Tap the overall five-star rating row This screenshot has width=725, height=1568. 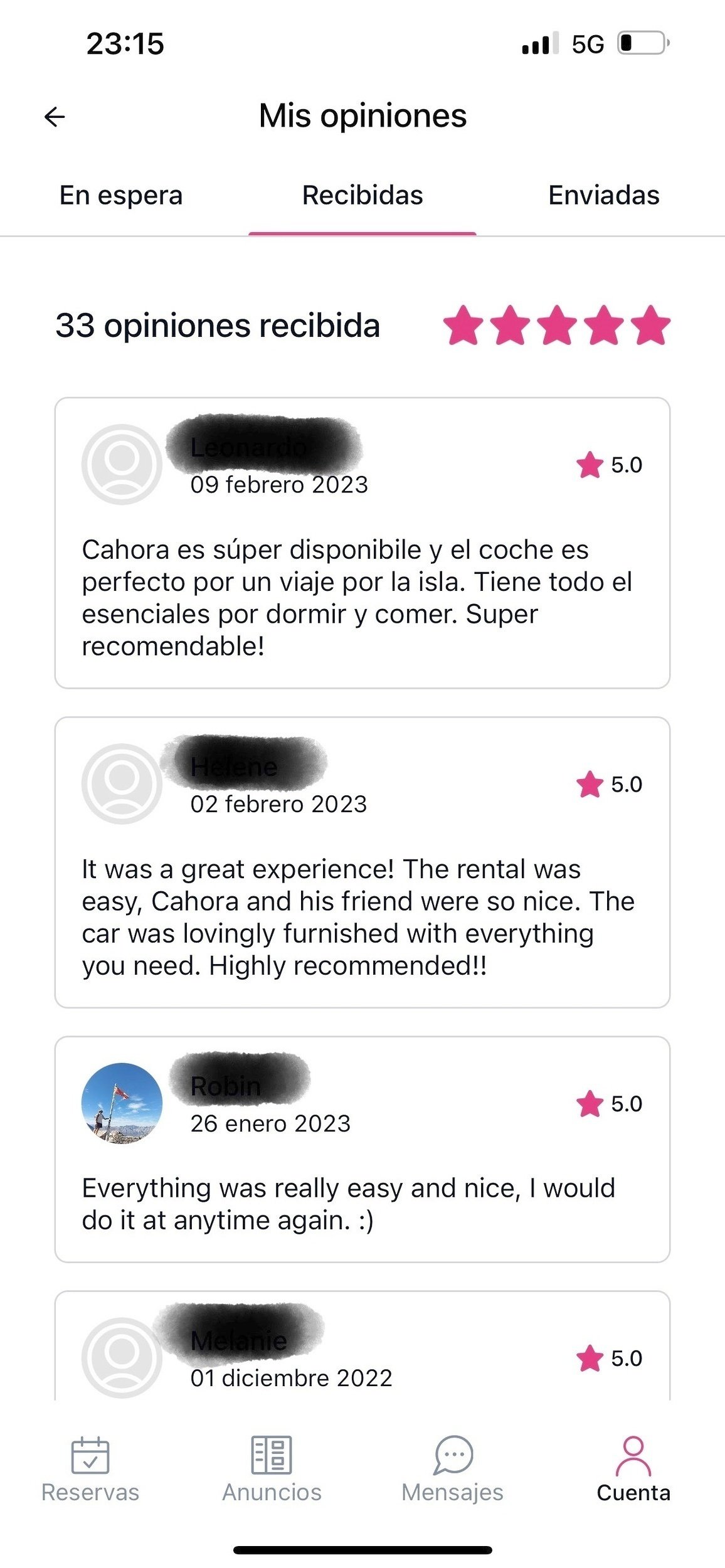coord(557,326)
